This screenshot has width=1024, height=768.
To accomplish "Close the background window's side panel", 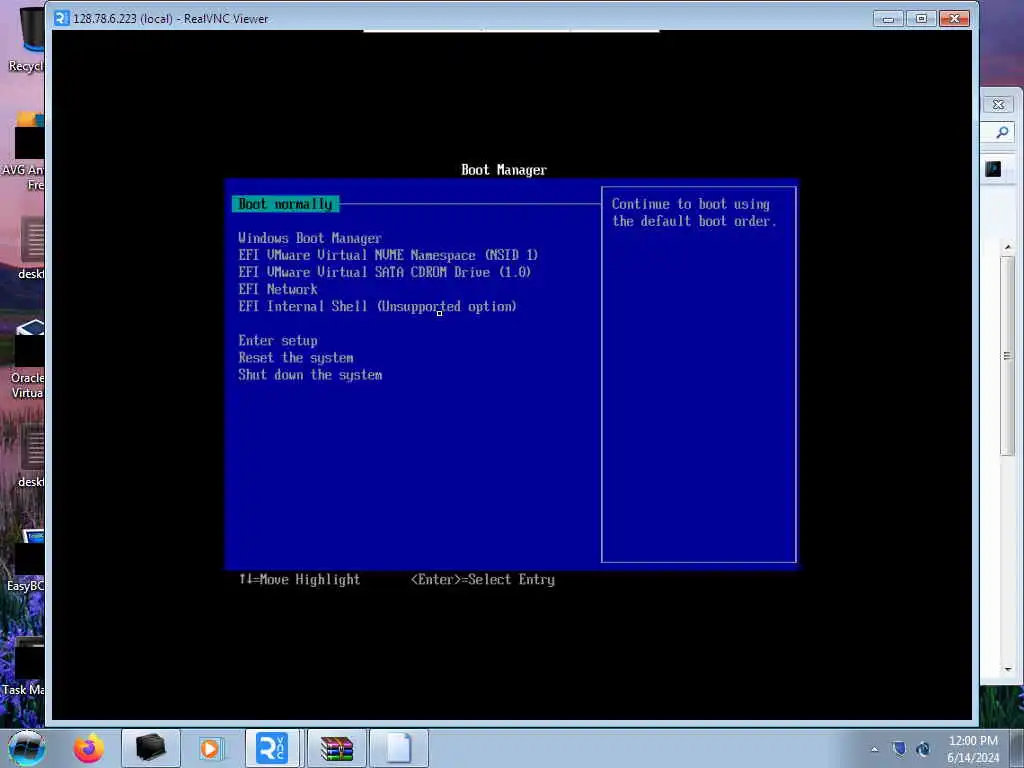I will pos(999,104).
